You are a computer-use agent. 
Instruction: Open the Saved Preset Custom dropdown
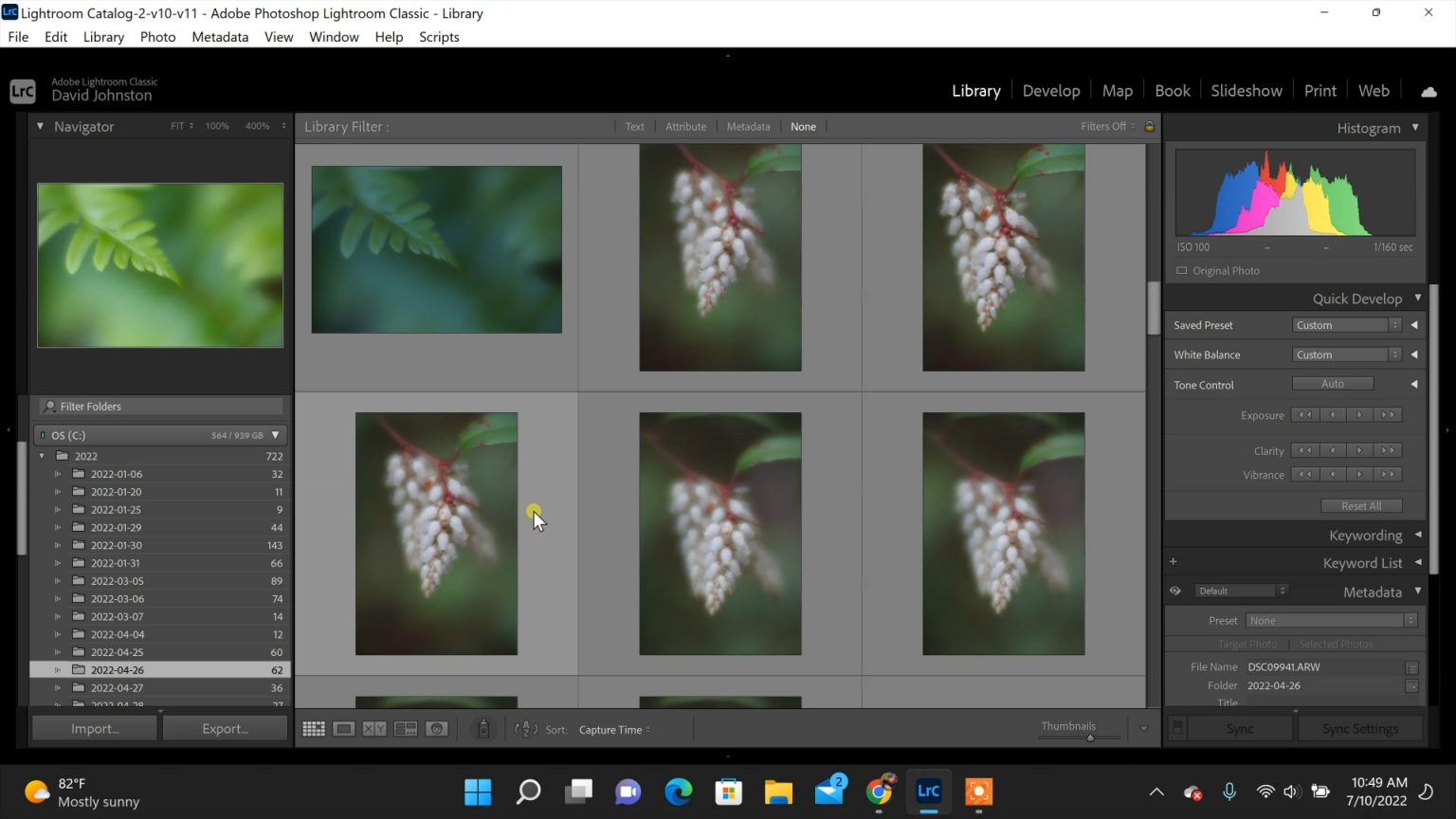tap(1346, 324)
